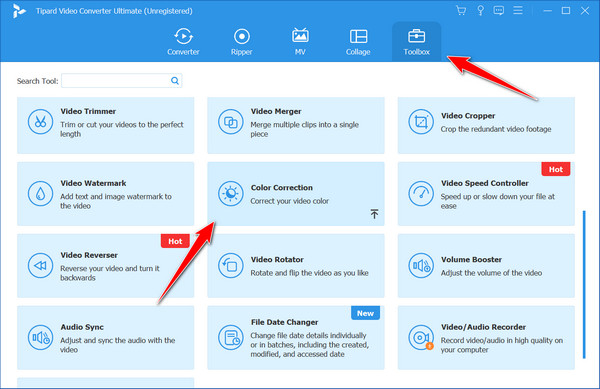Select the Video Cropper crop icon
Screen dimensions: 600x389
pos(421,122)
